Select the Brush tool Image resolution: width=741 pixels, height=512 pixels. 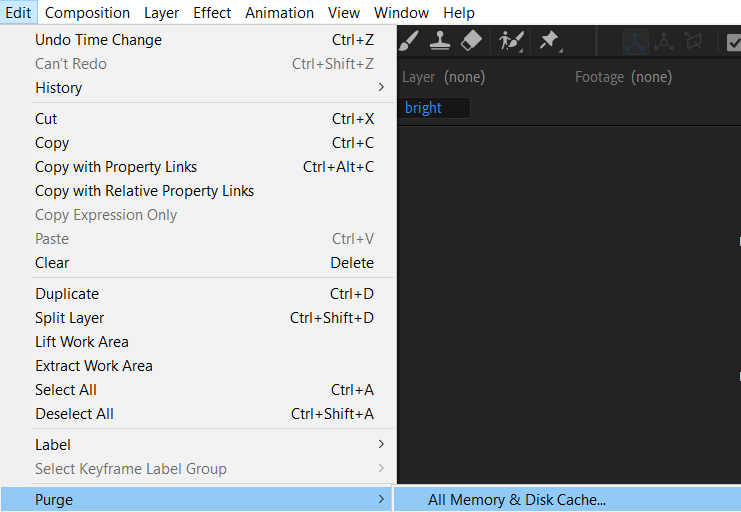pos(409,41)
